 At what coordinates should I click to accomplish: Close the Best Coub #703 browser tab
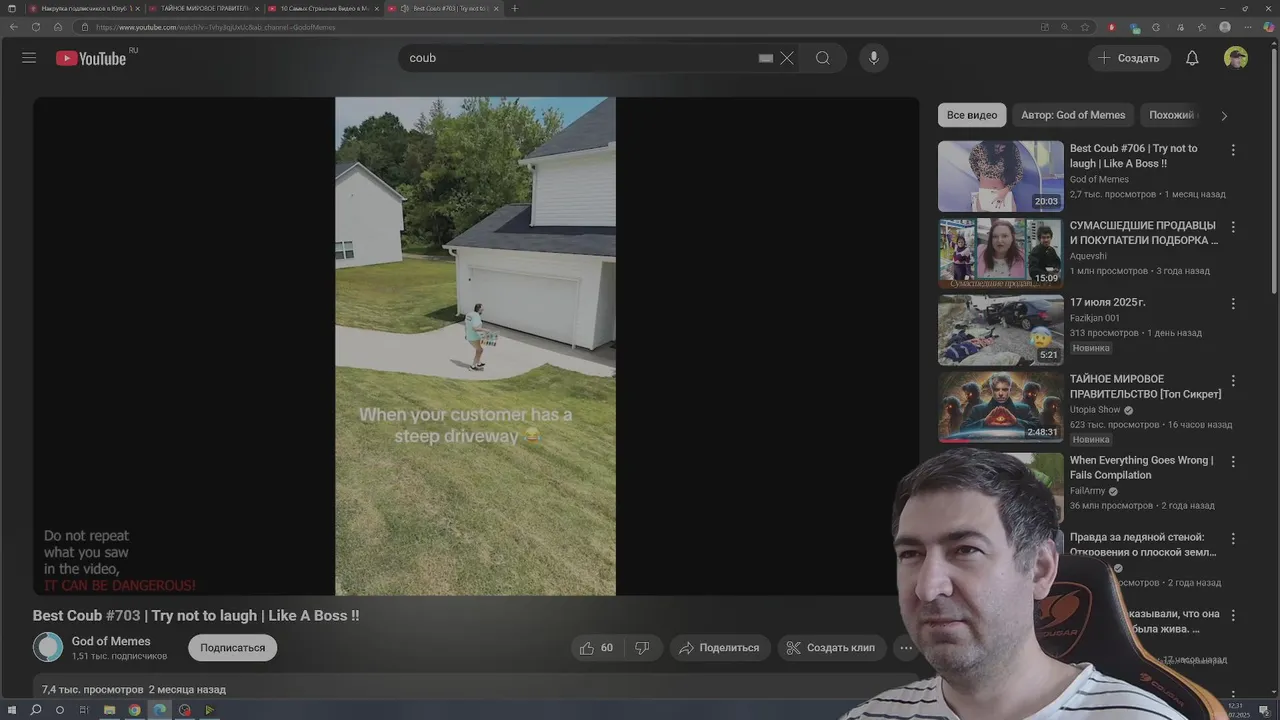point(496,8)
